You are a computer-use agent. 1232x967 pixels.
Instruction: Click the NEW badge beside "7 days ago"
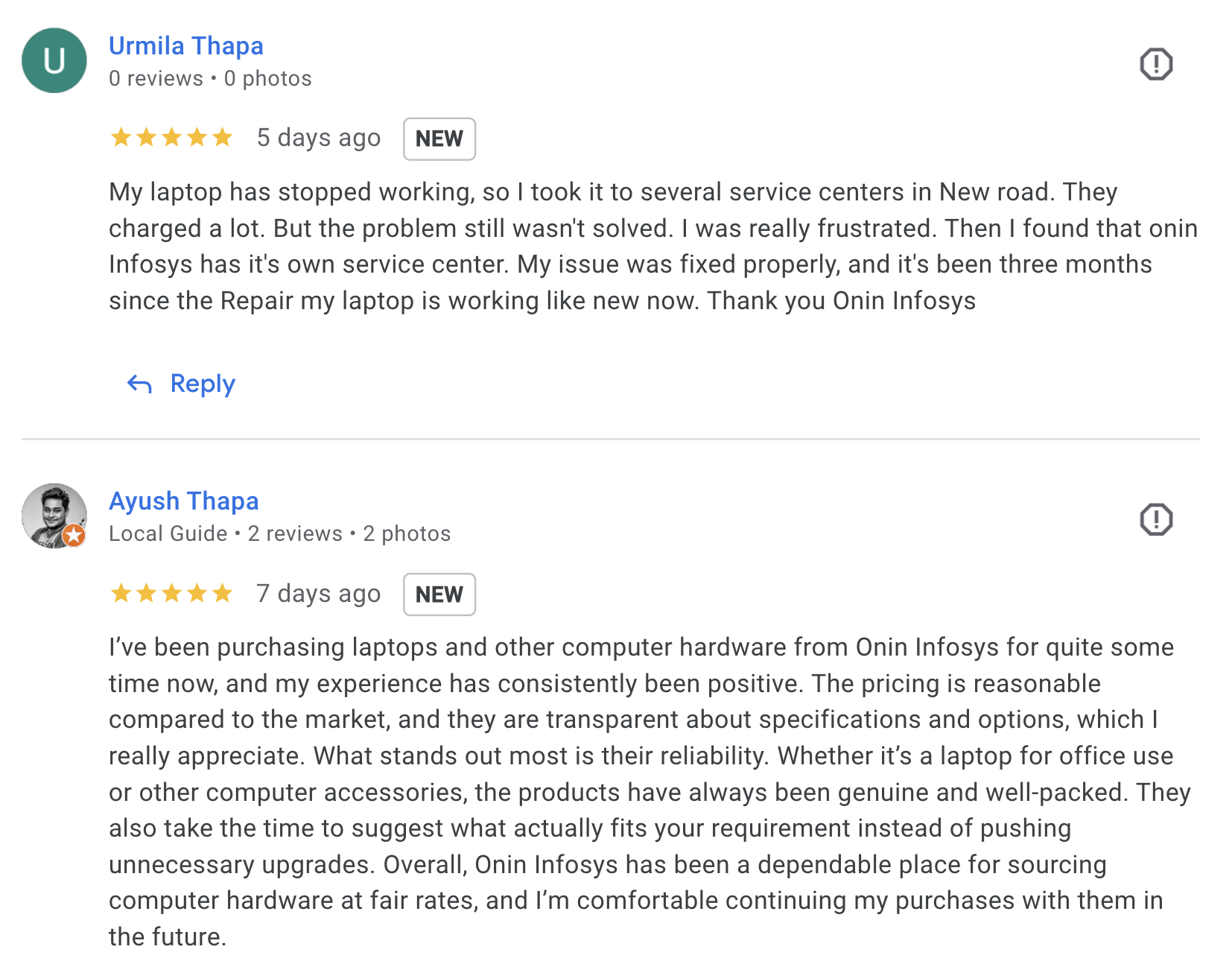coord(439,595)
